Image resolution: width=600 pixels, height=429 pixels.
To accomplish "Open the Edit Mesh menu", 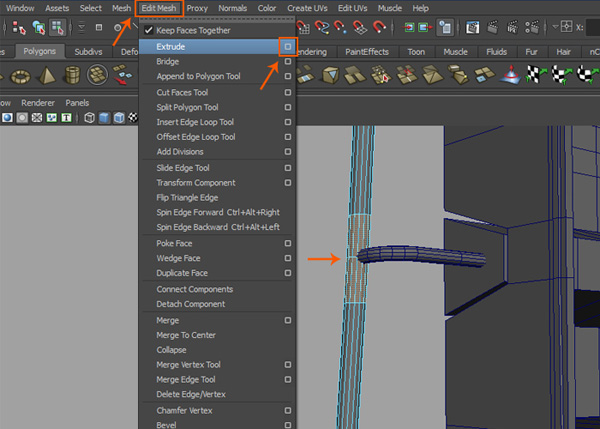I will click(158, 8).
